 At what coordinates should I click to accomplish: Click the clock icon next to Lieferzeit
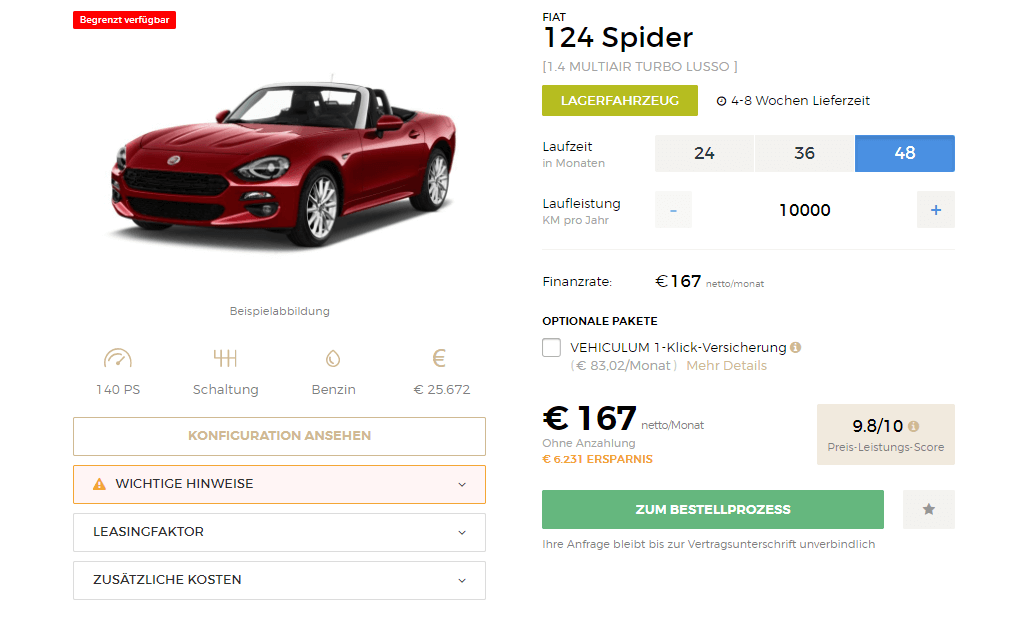(721, 101)
